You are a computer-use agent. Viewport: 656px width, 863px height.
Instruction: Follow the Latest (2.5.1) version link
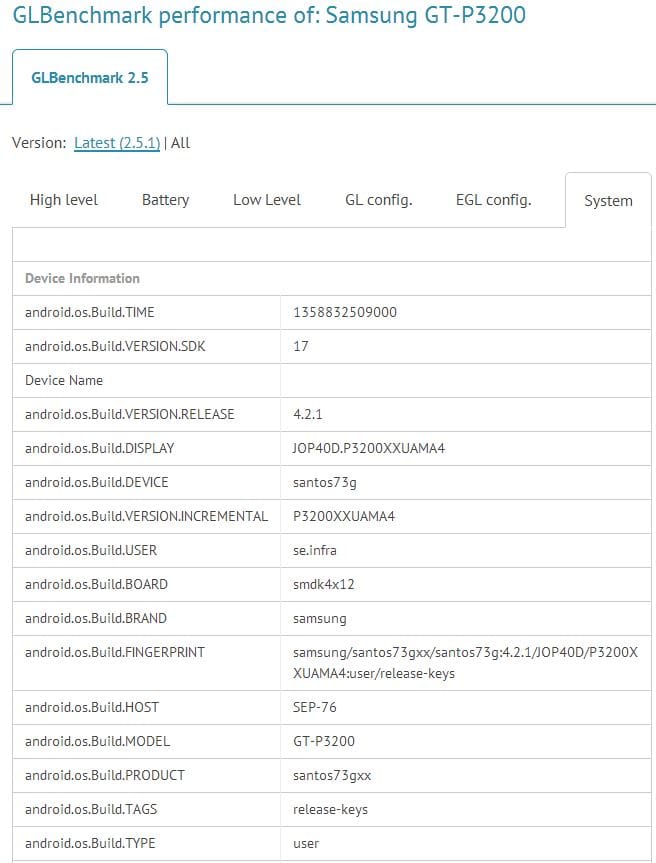tap(117, 143)
